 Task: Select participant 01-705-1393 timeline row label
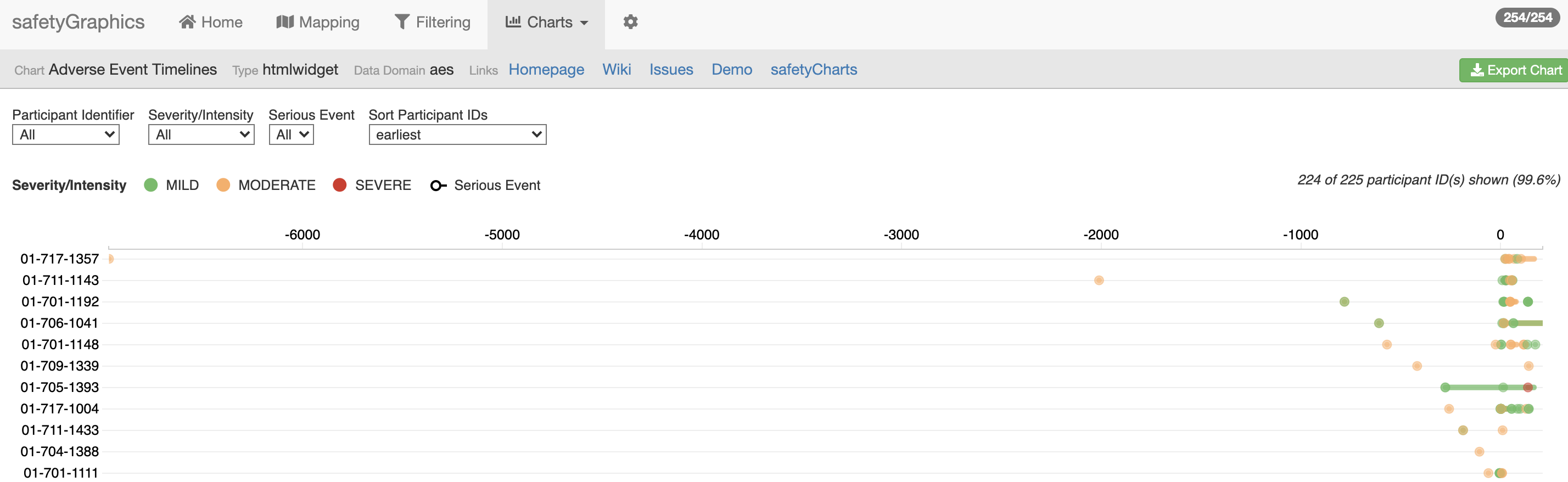(60, 388)
